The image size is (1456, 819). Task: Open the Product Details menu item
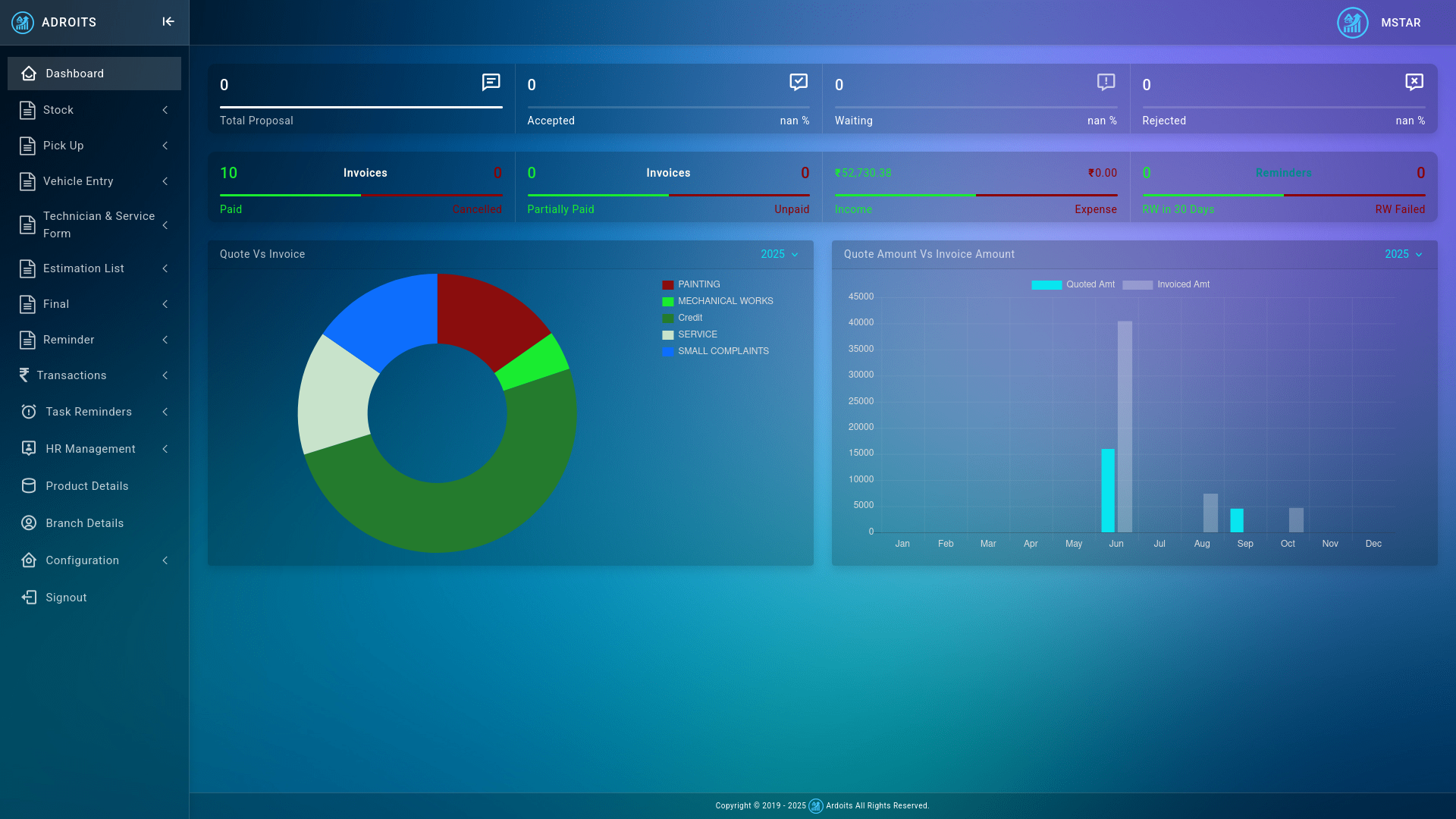coord(86,486)
